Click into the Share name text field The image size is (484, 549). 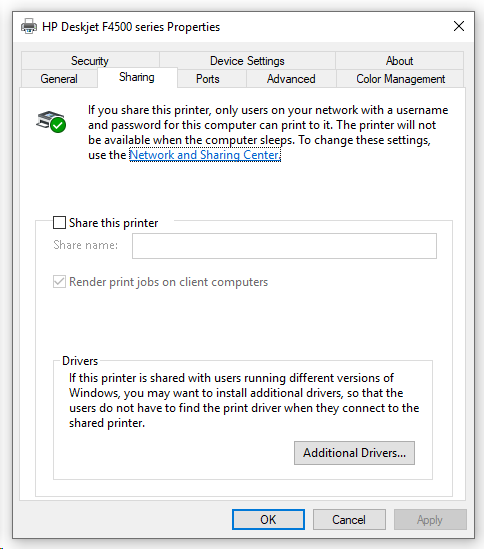click(284, 246)
